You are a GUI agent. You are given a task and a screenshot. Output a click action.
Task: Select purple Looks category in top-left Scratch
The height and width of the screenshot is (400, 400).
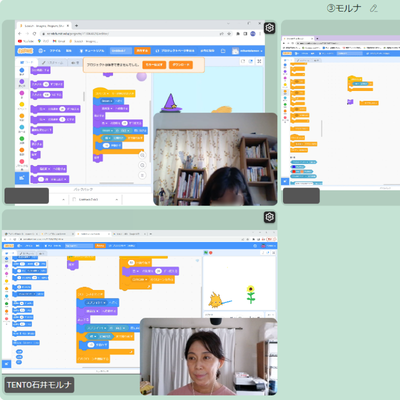click(22, 83)
